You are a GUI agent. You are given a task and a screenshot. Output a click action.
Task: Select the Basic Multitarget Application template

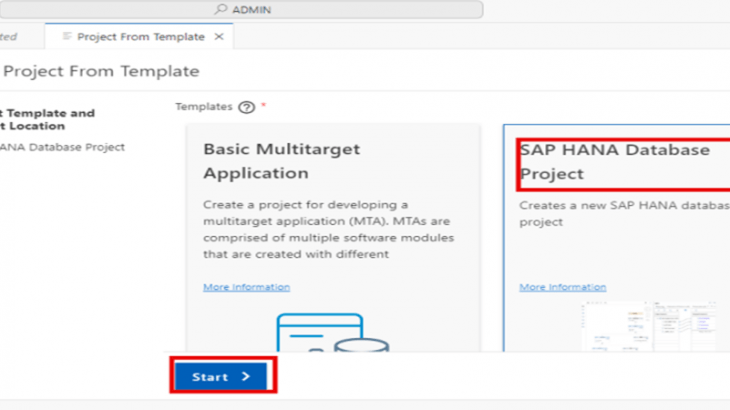(x=333, y=237)
